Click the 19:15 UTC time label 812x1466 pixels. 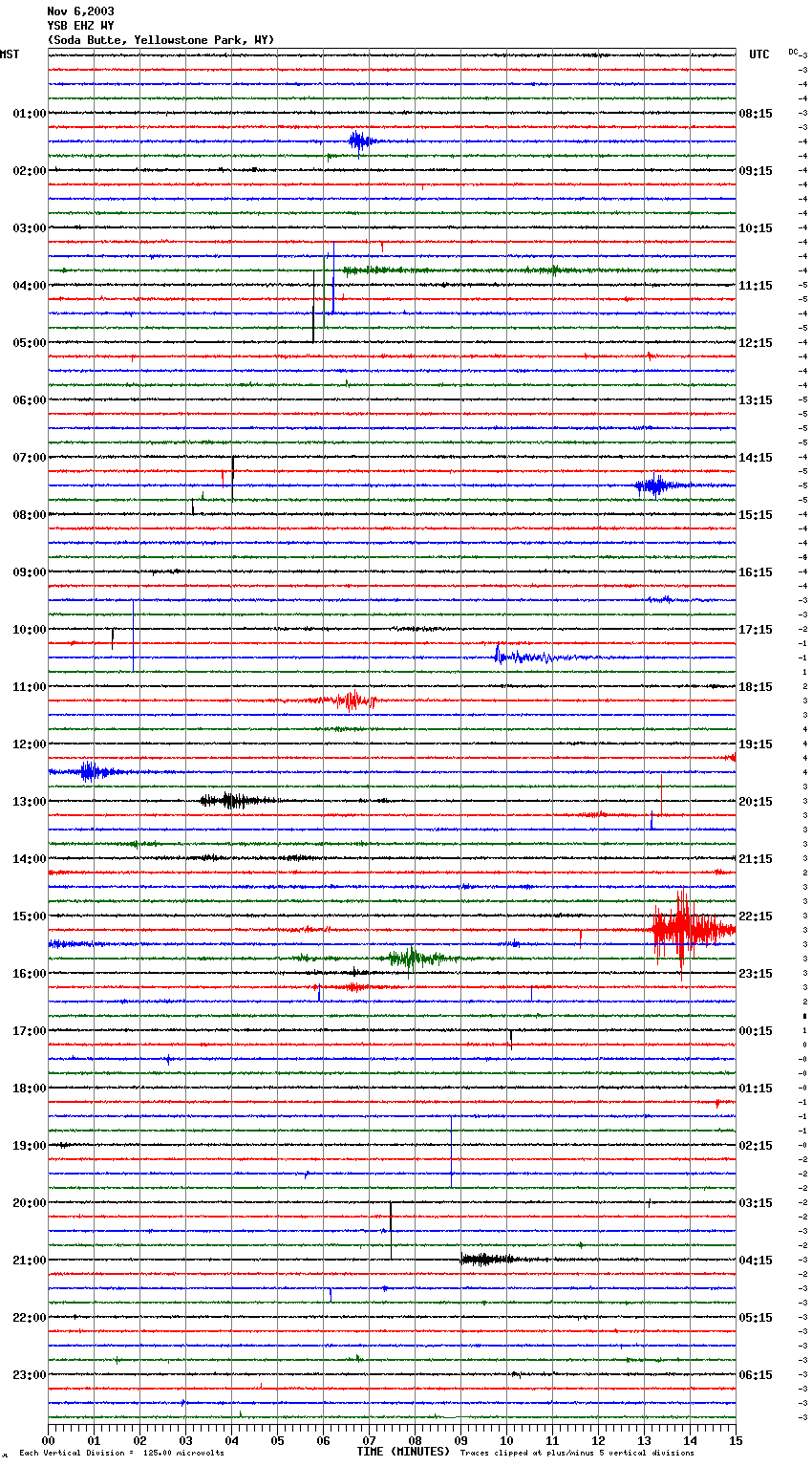click(x=756, y=744)
